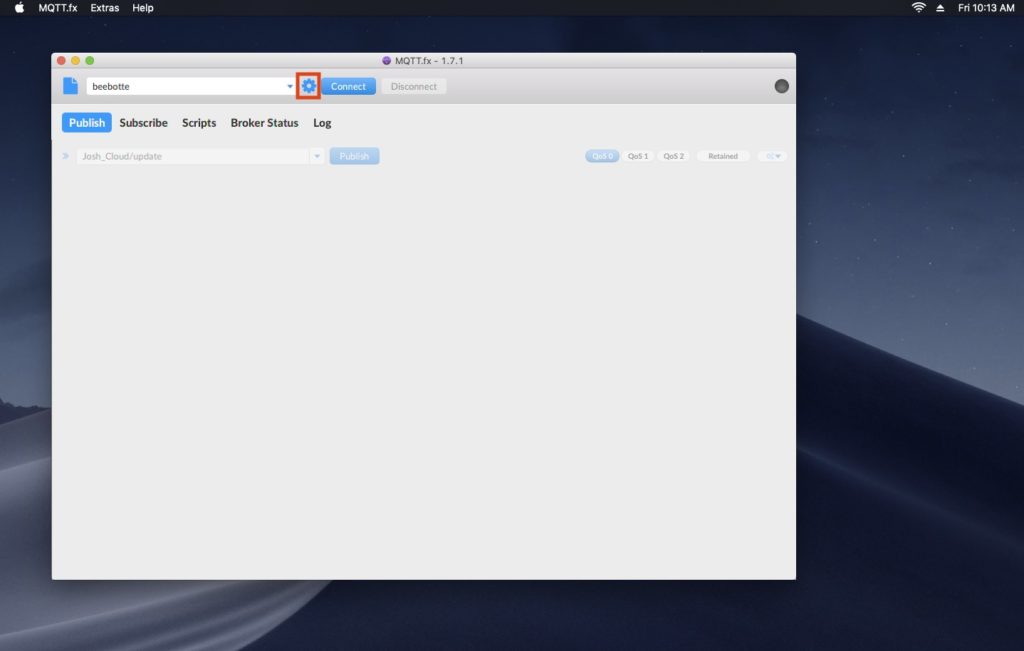
Task: Open the rightmost publish options dropdown
Action: pyautogui.click(x=773, y=156)
